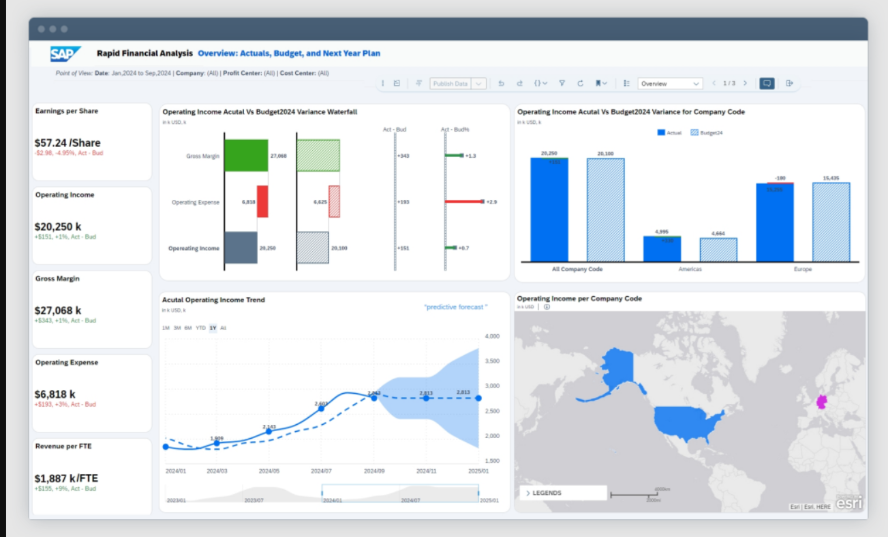
Task: Toggle the comment mode speech bubble icon
Action: click(767, 83)
